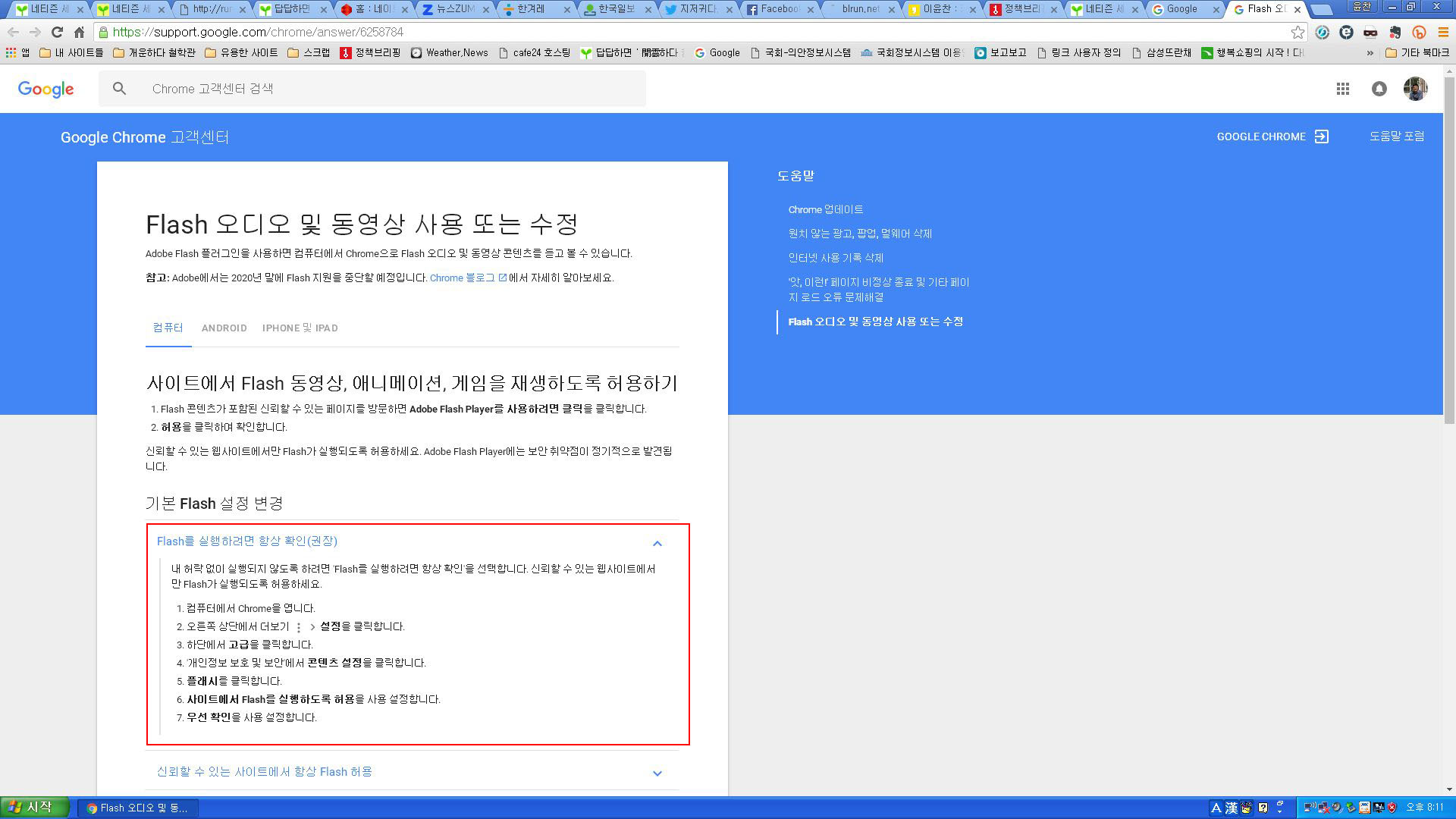Click the search magnifier icon in help center
Viewport: 1456px width, 819px height.
pyautogui.click(x=119, y=89)
